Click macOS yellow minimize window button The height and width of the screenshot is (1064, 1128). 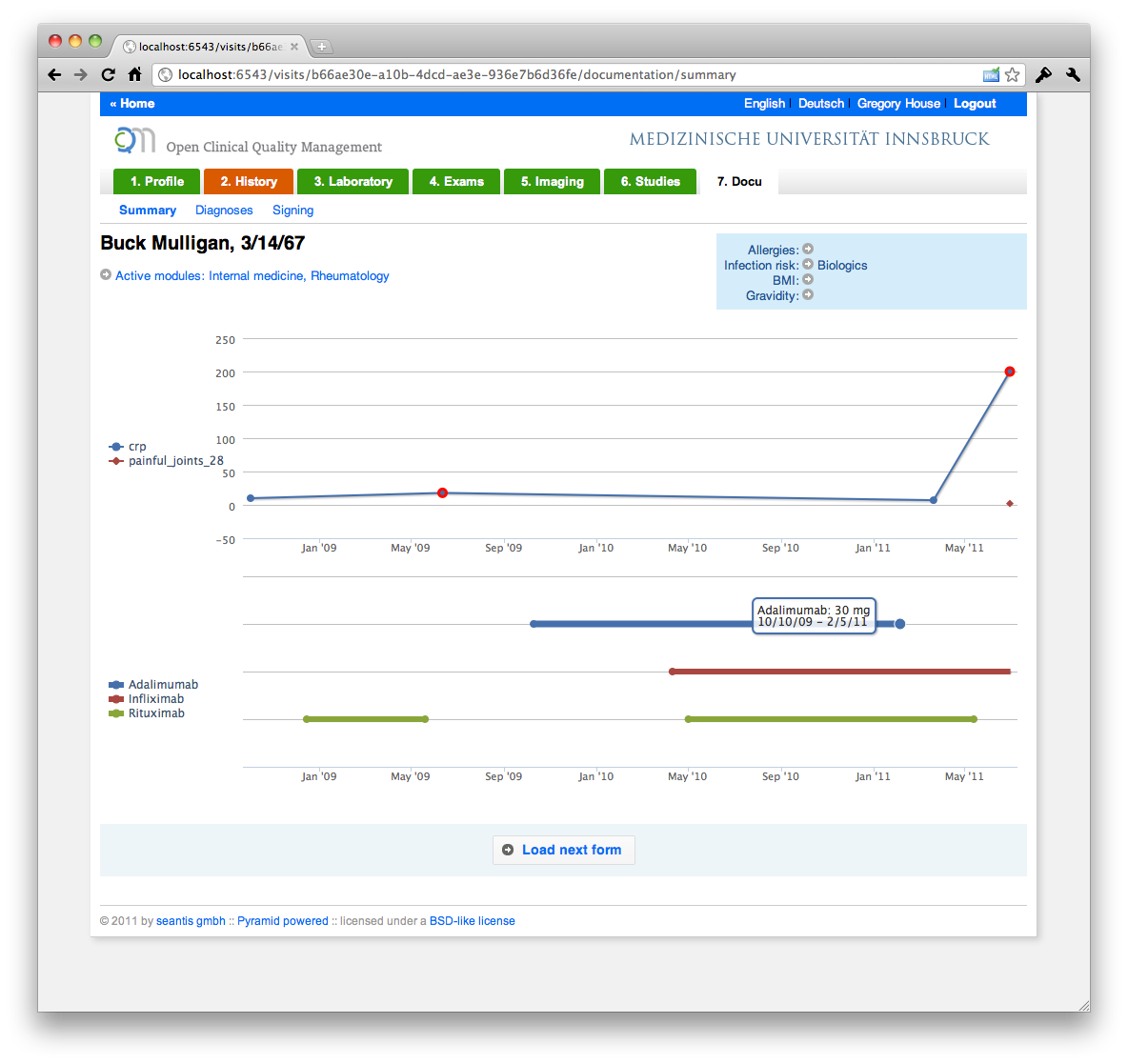(75, 41)
